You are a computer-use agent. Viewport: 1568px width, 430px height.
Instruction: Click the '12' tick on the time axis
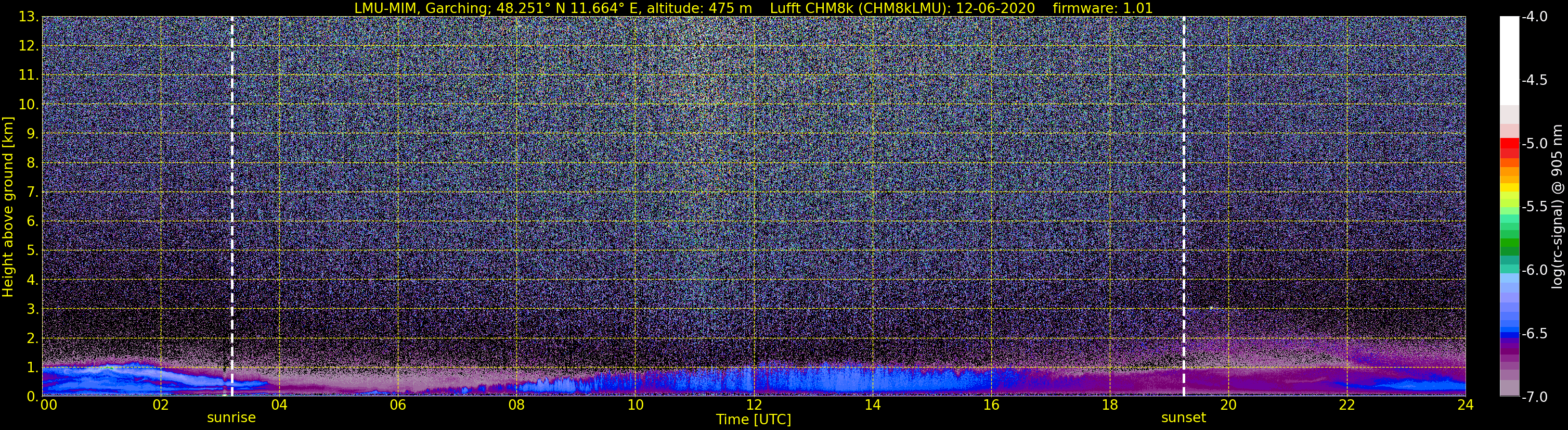click(x=754, y=405)
